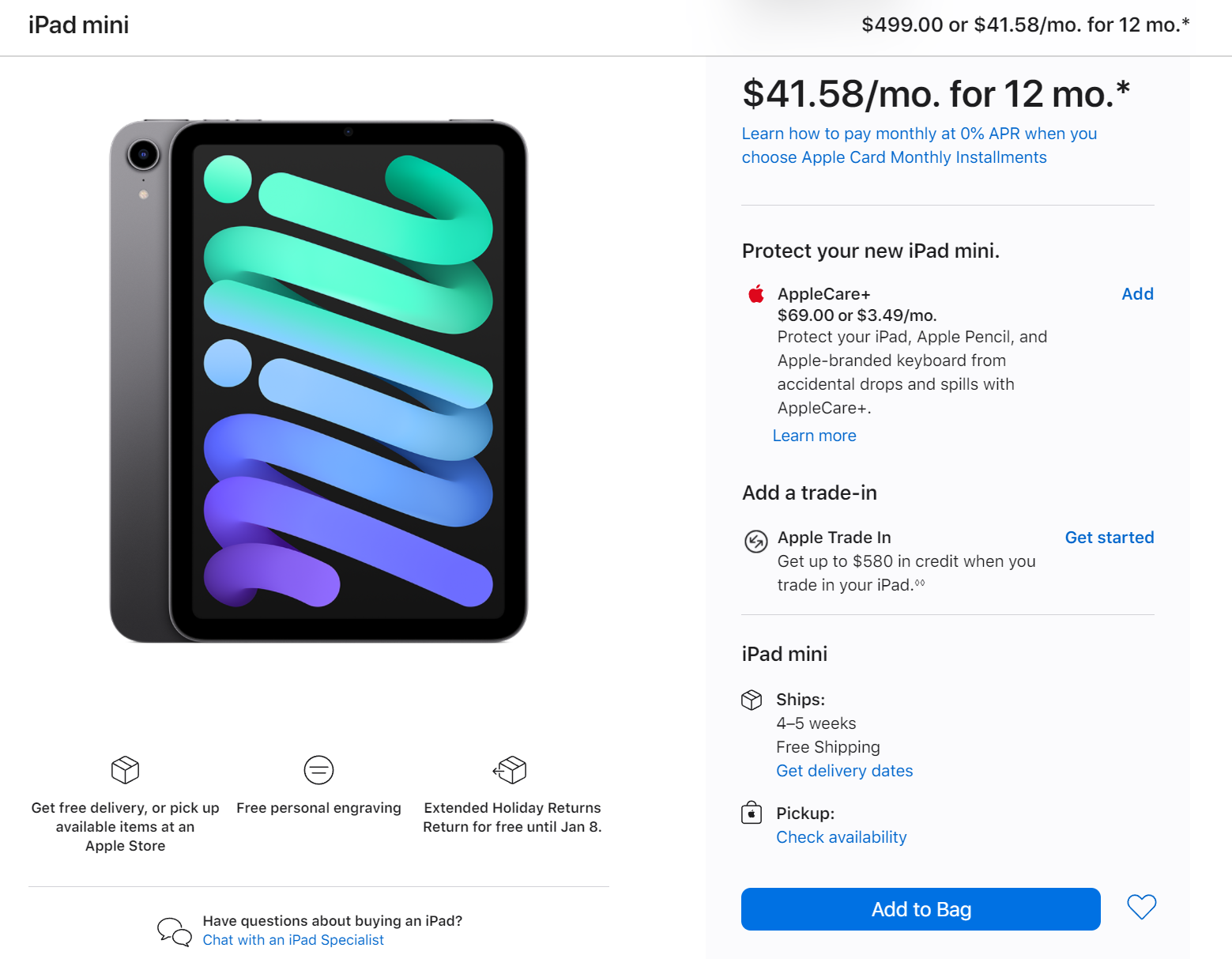This screenshot has height=959, width=1232.
Task: Open Apple Card Monthly Installments link
Action: 918,145
